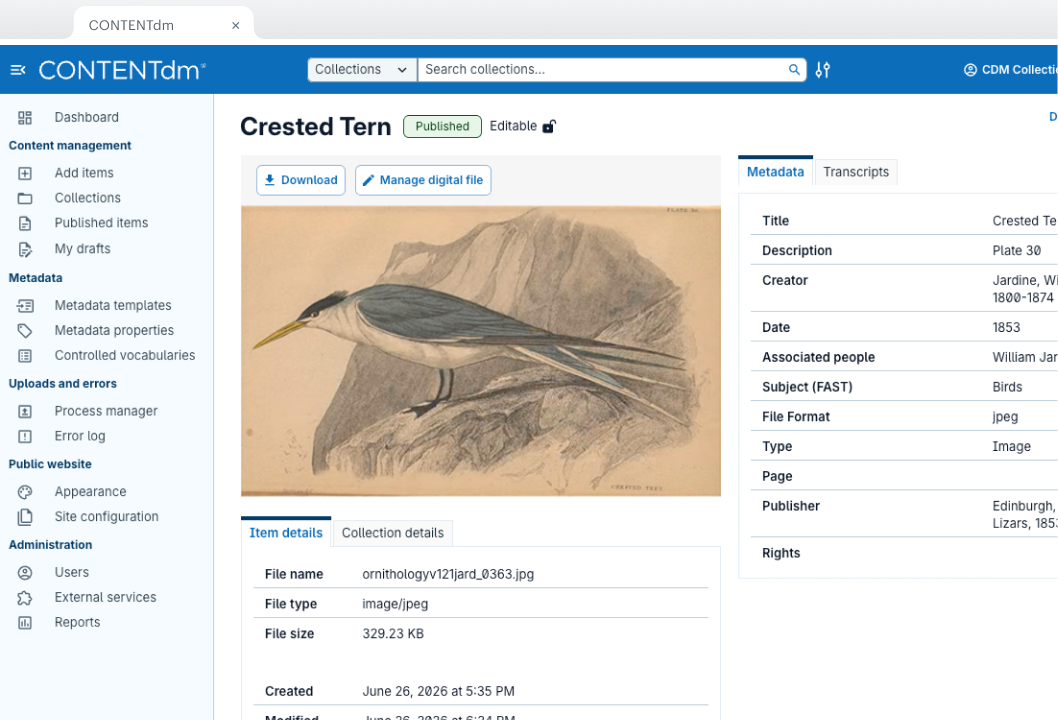1058x720 pixels.
Task: Click the External services puzzle icon
Action: point(25,598)
